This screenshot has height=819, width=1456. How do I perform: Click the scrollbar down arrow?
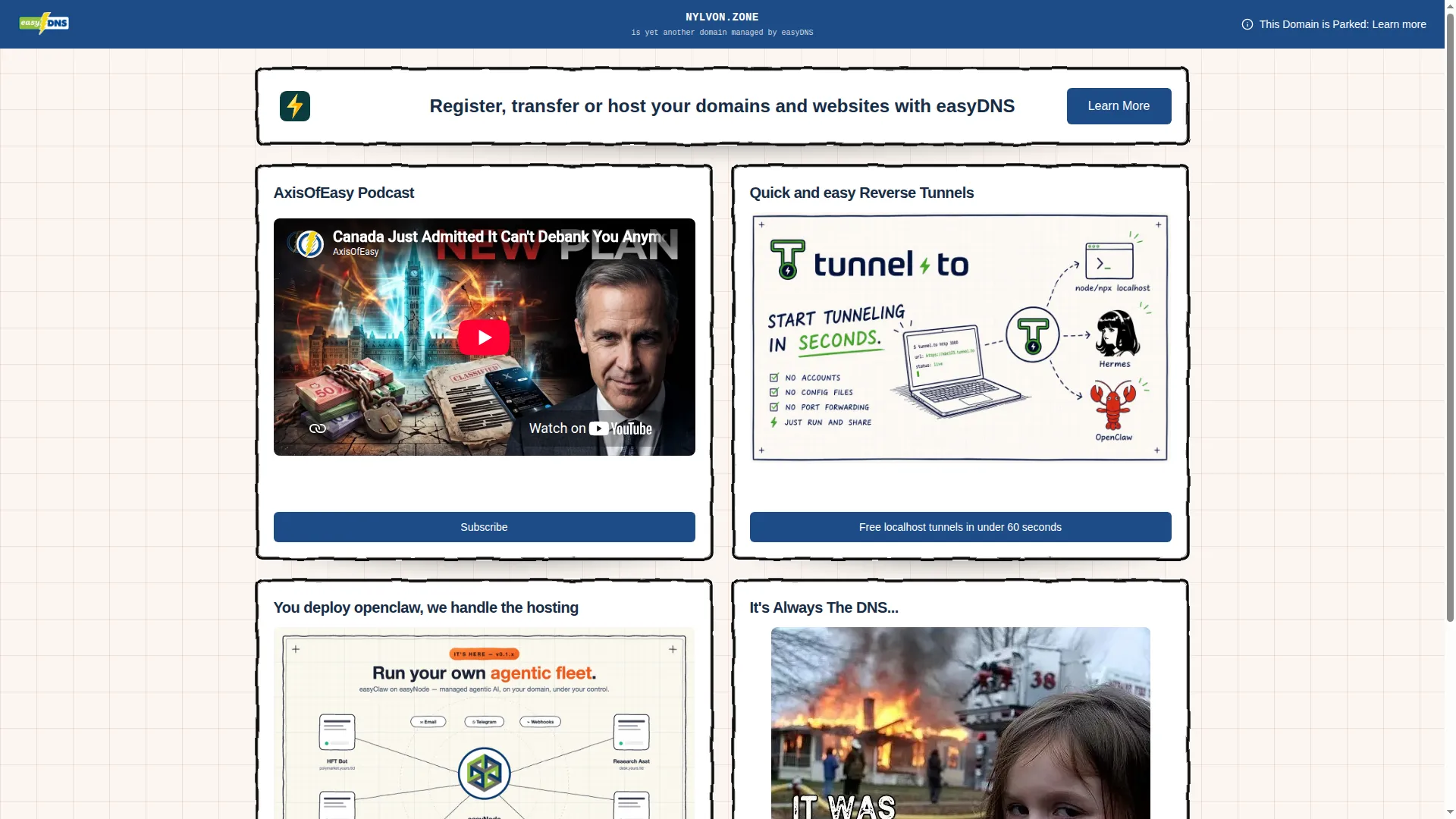click(1450, 812)
